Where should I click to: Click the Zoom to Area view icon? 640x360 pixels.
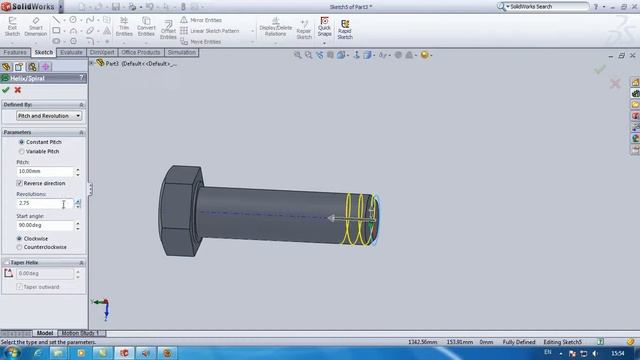pos(309,55)
